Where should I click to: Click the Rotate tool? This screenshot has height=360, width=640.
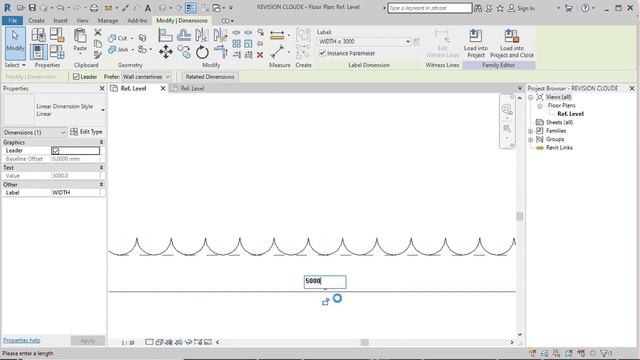202,52
